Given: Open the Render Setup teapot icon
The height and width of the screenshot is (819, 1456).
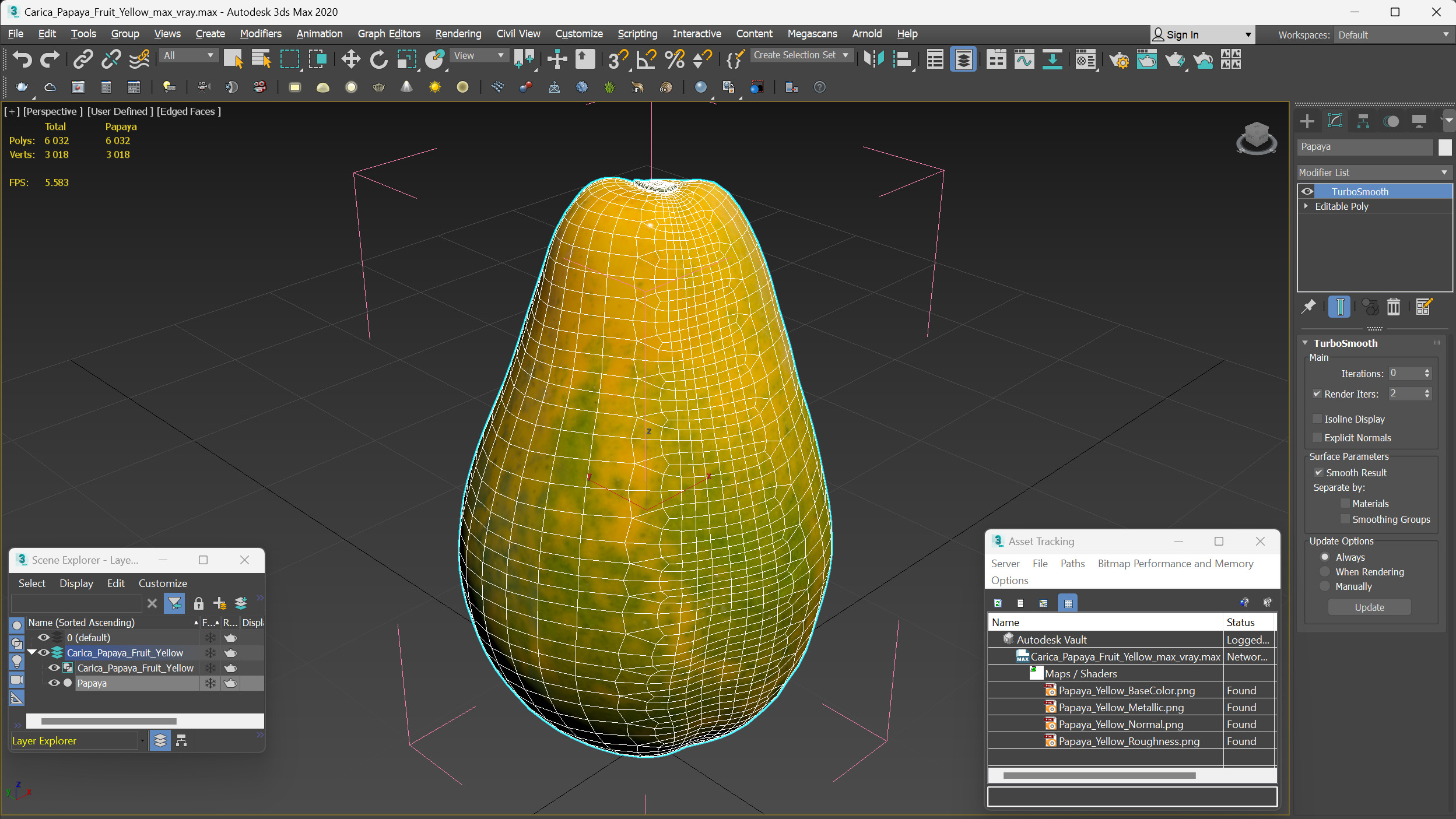Looking at the screenshot, I should click(1119, 59).
